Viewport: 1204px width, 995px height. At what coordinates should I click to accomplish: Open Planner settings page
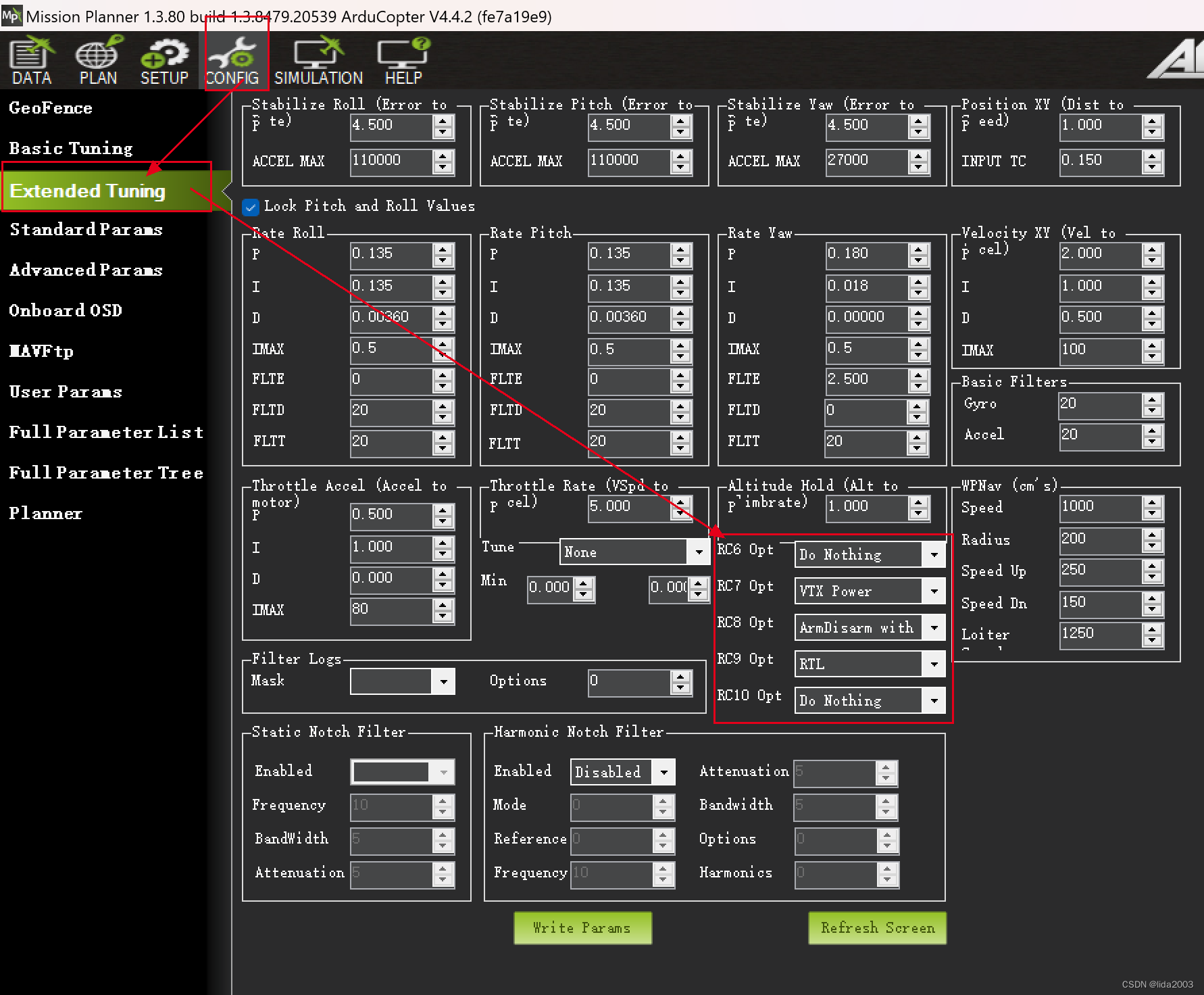(x=45, y=514)
